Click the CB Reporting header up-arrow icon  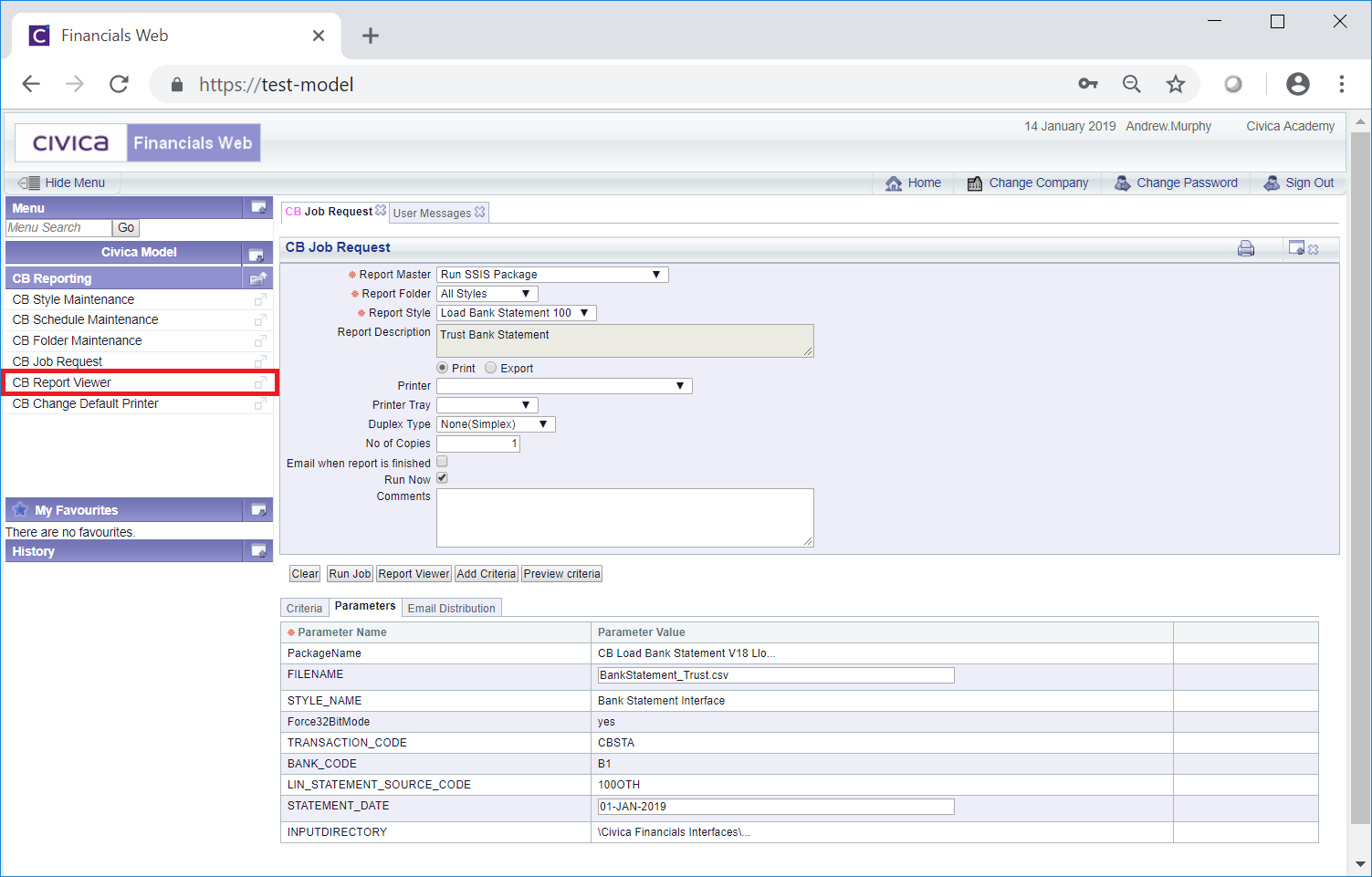pyautogui.click(x=257, y=278)
